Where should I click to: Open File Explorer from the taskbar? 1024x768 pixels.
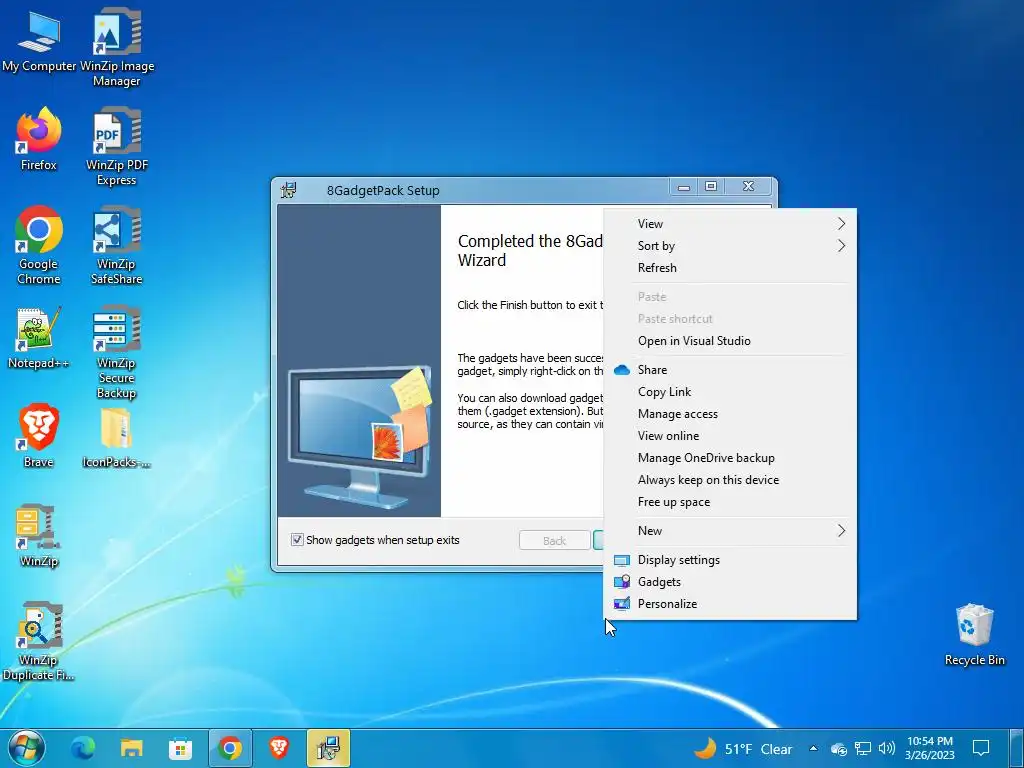(x=131, y=748)
